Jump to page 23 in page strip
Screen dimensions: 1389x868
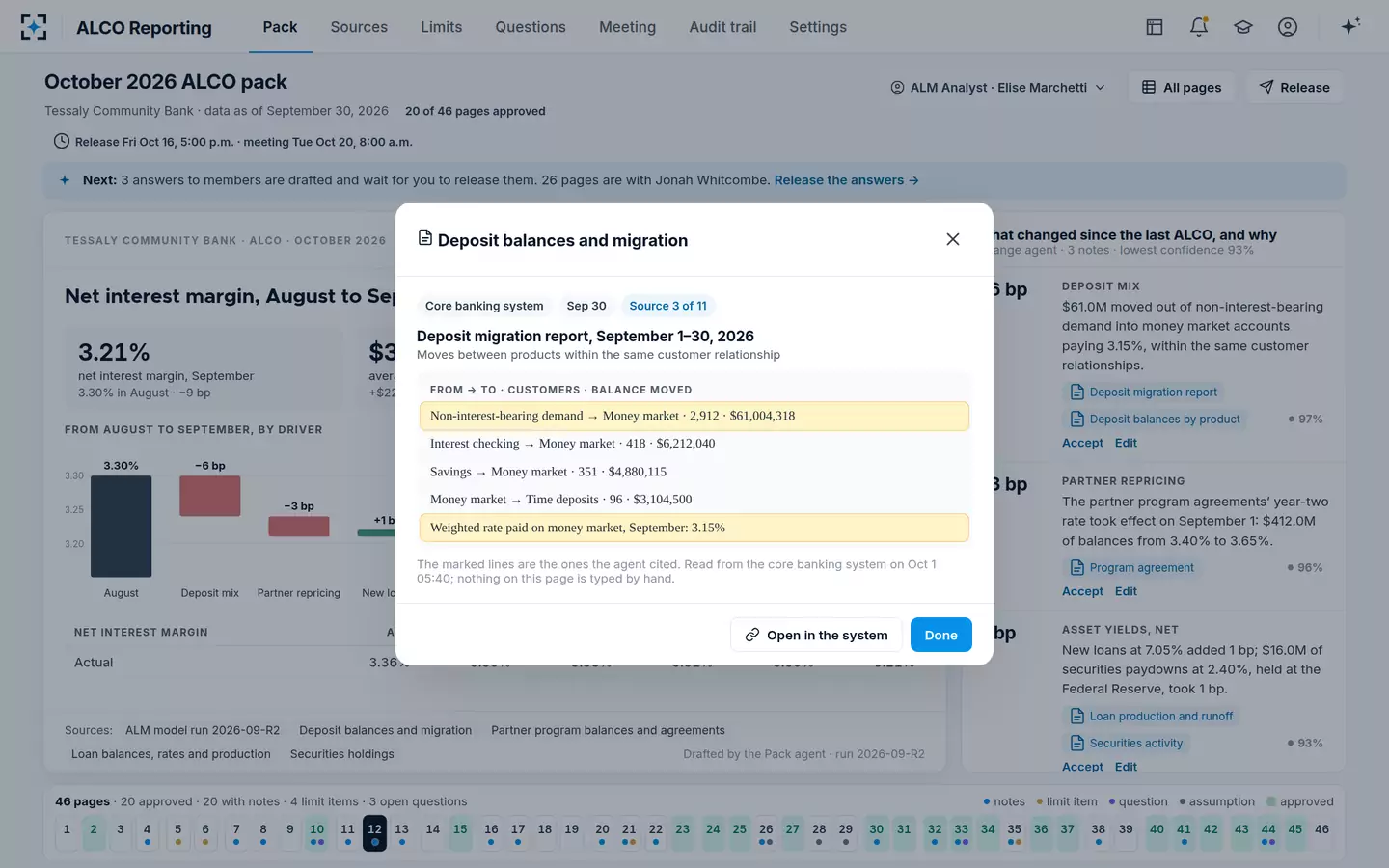click(682, 832)
